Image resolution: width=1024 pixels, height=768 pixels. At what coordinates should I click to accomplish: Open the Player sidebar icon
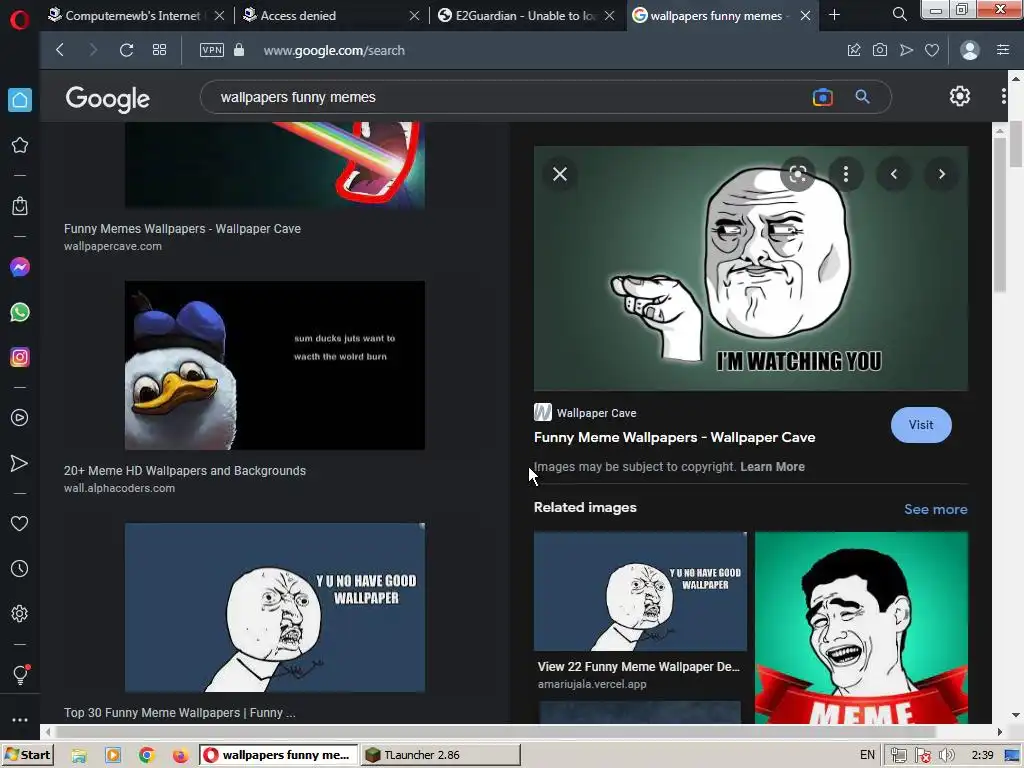pos(20,418)
